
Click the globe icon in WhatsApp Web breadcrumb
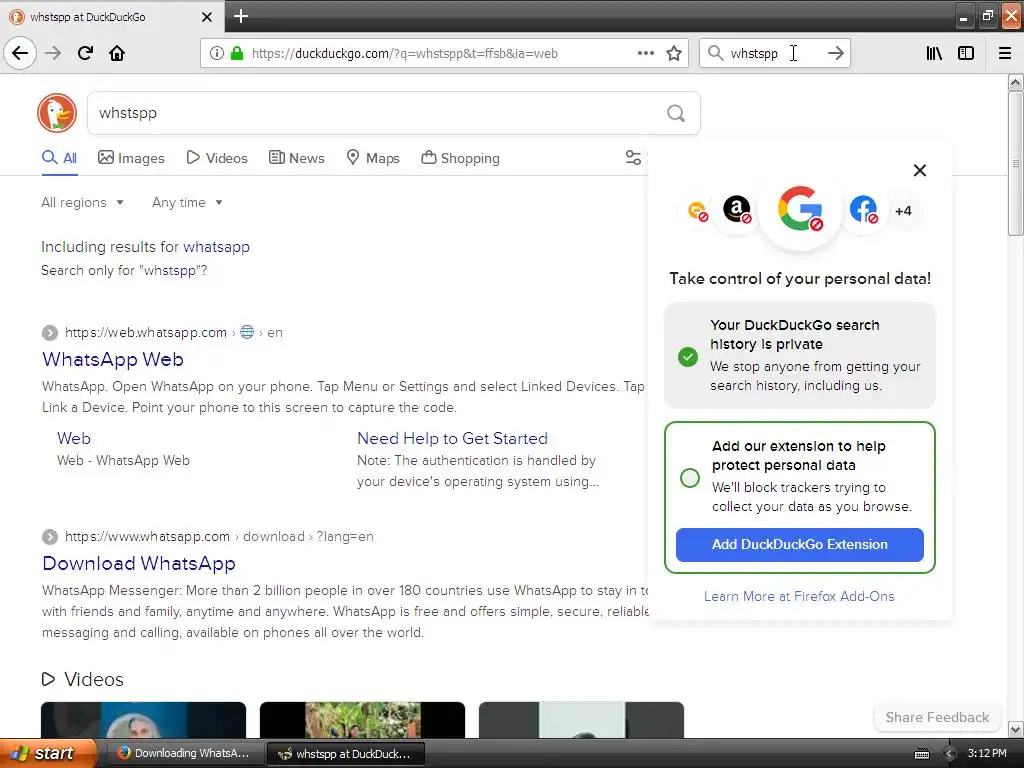pyautogui.click(x=247, y=332)
